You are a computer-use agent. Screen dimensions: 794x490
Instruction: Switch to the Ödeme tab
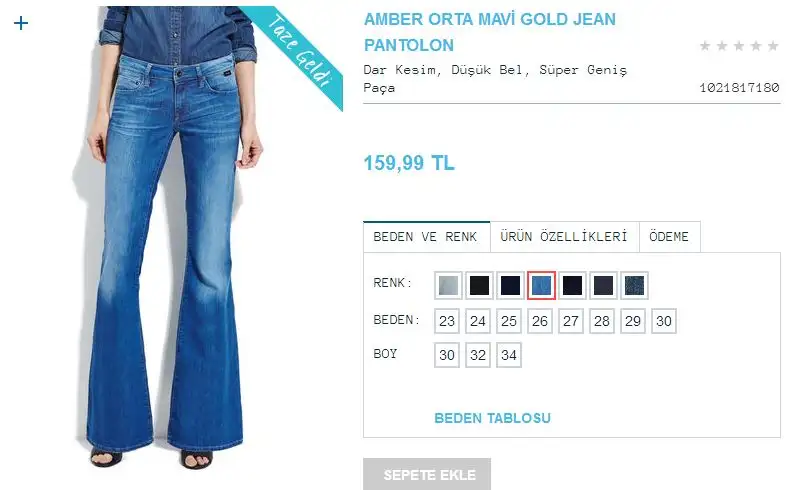click(669, 236)
